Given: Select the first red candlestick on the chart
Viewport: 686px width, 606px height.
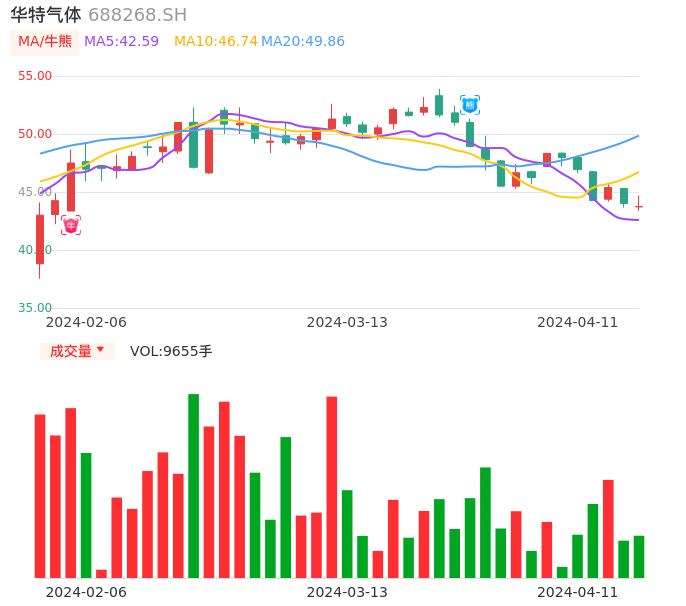Looking at the screenshot, I should pyautogui.click(x=40, y=239).
